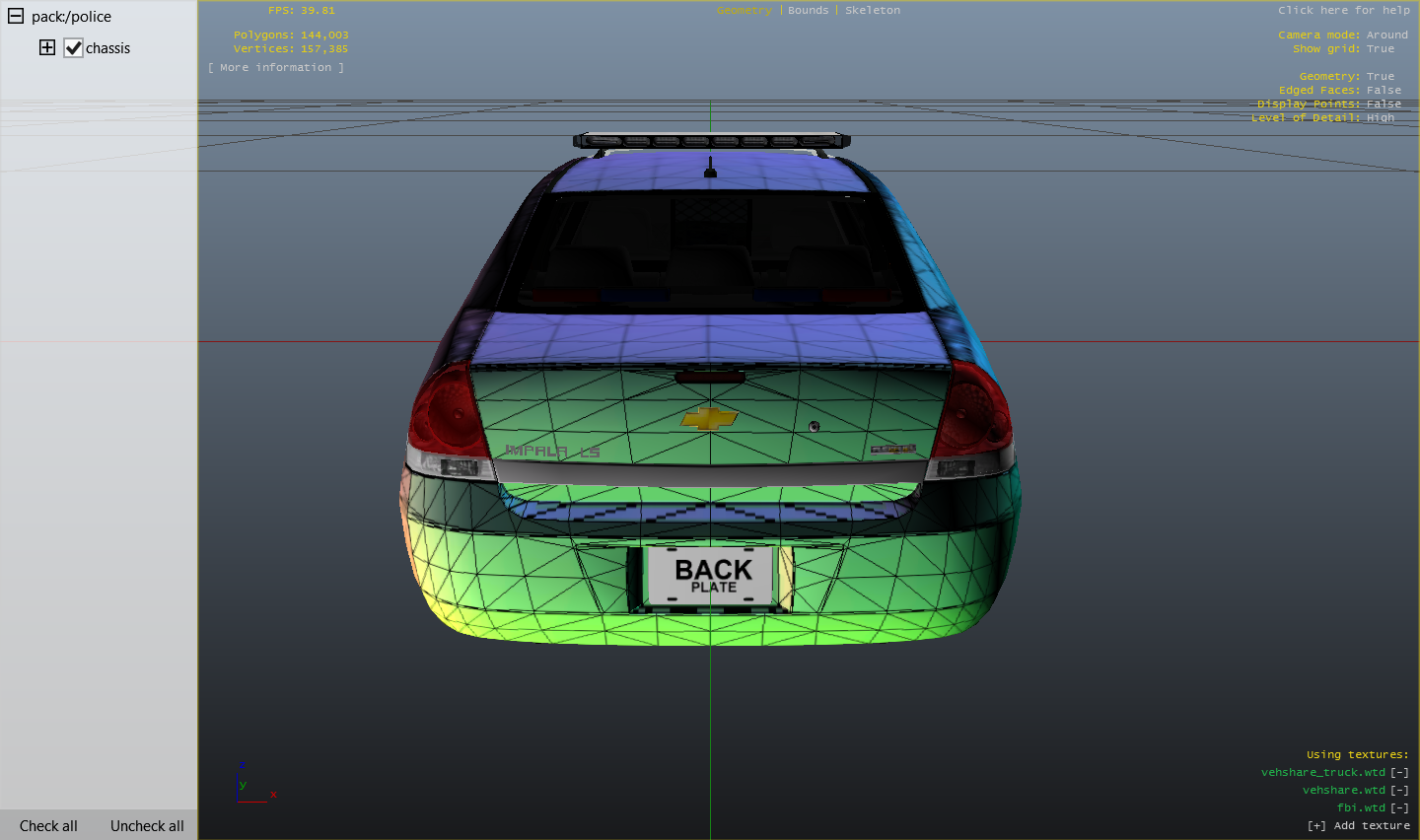Click the [+] Add texture icon

point(1316,826)
